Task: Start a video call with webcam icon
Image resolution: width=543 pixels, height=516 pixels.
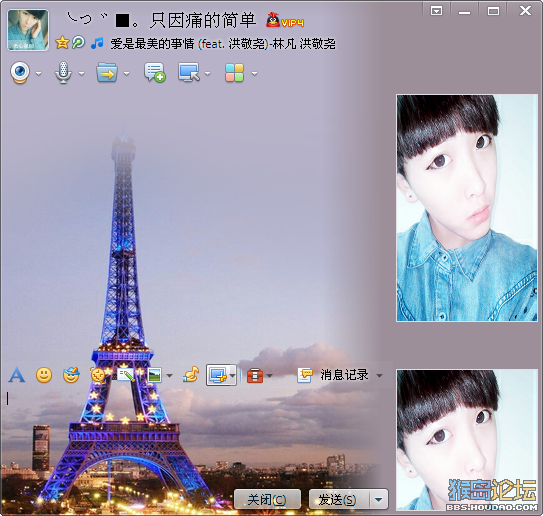Action: coord(20,73)
